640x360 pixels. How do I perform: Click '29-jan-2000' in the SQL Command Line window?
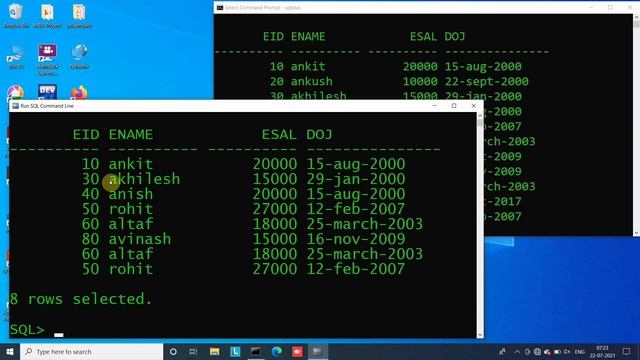click(x=356, y=179)
